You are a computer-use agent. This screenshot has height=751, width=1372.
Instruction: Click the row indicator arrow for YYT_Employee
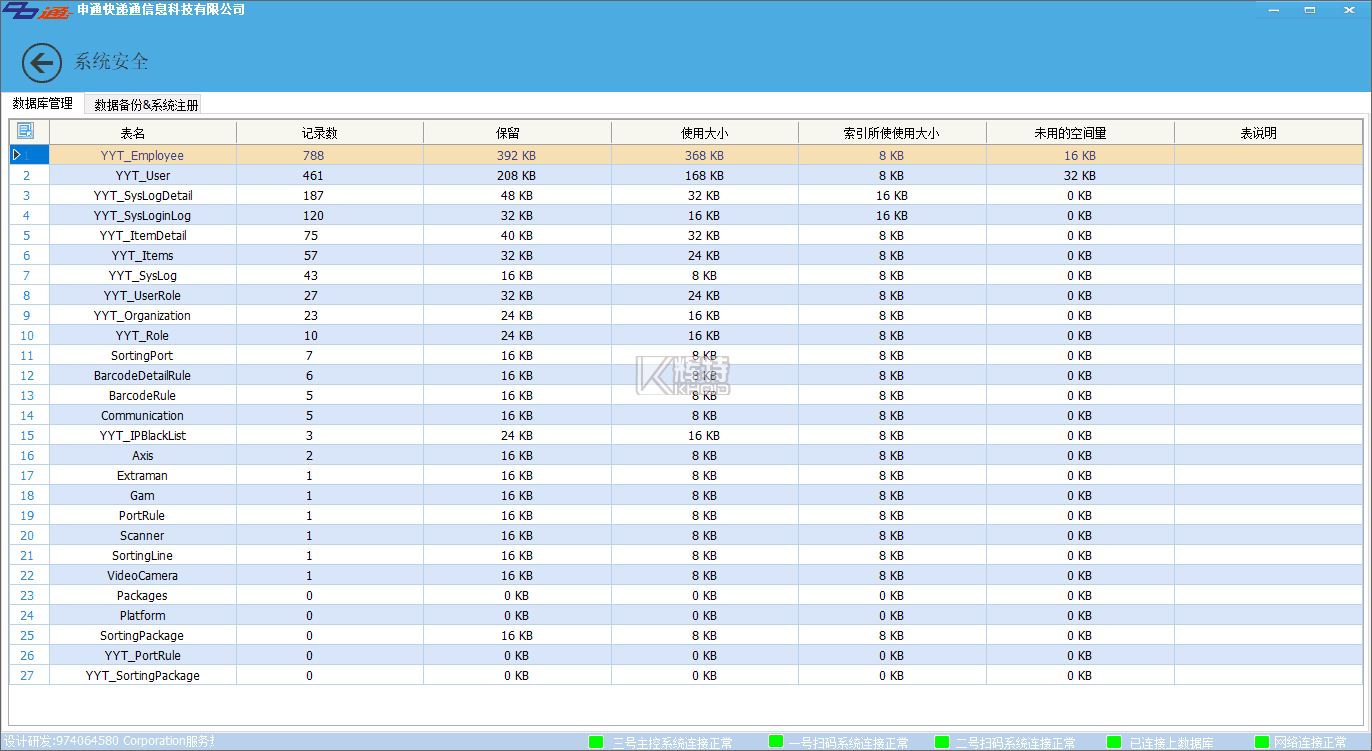pyautogui.click(x=17, y=155)
